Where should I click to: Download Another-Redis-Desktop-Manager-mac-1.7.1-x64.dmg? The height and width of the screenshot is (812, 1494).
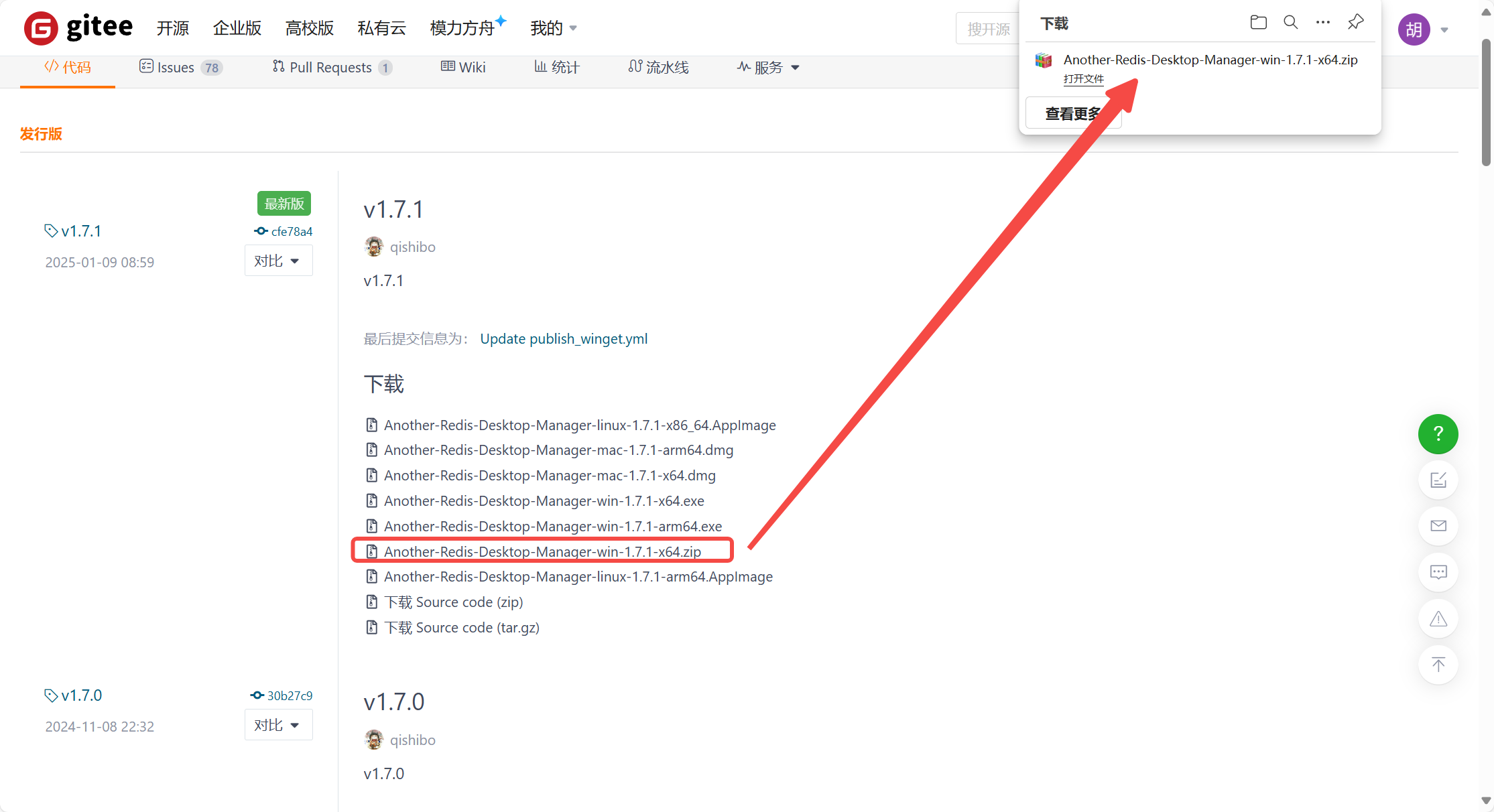click(x=550, y=475)
